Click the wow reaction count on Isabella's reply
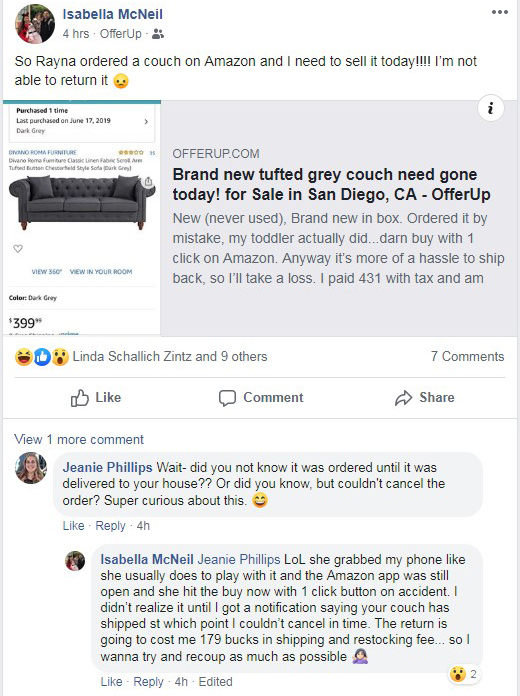 (x=464, y=674)
